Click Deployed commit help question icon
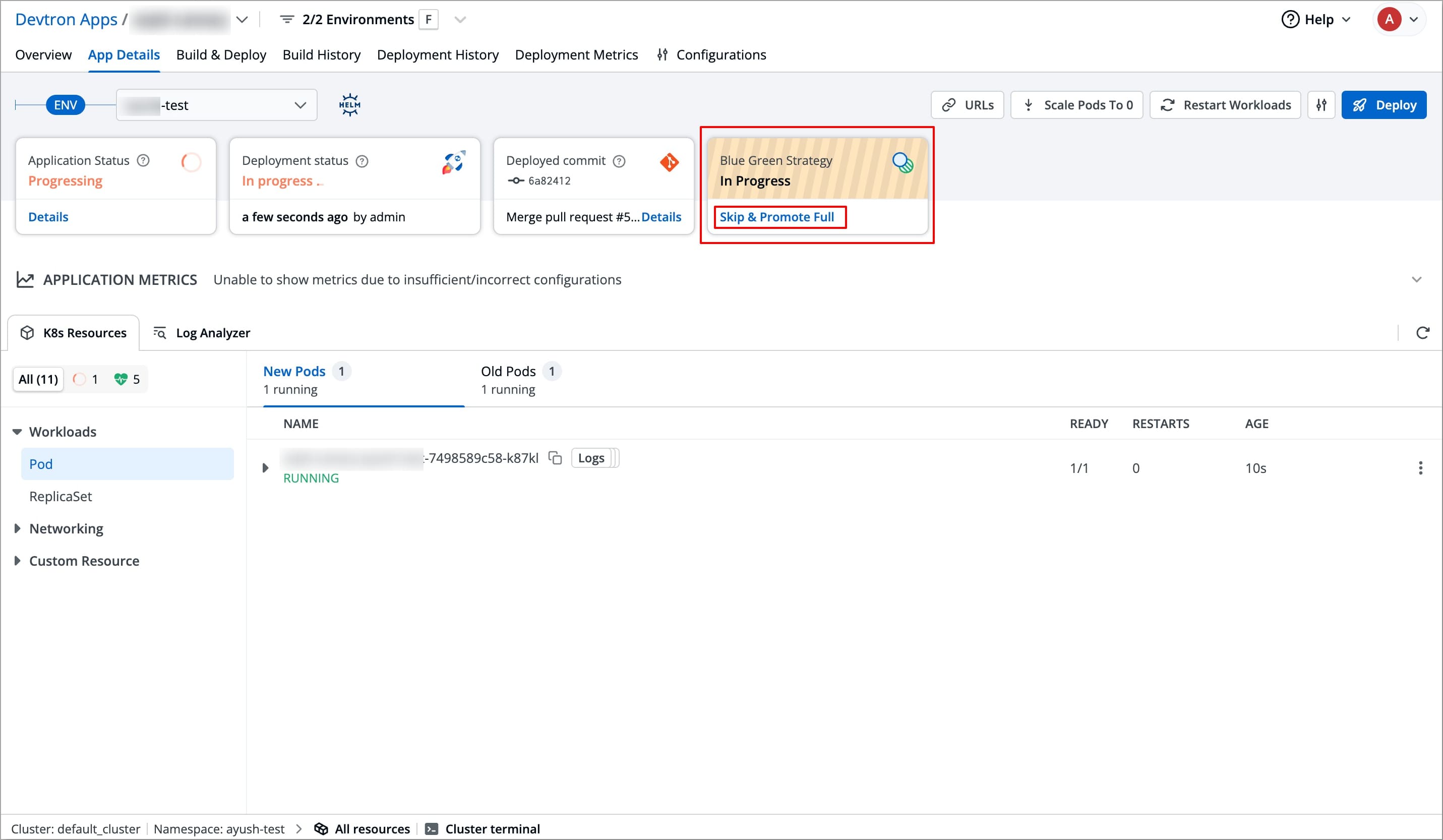Viewport: 1443px width, 840px height. pyautogui.click(x=619, y=161)
